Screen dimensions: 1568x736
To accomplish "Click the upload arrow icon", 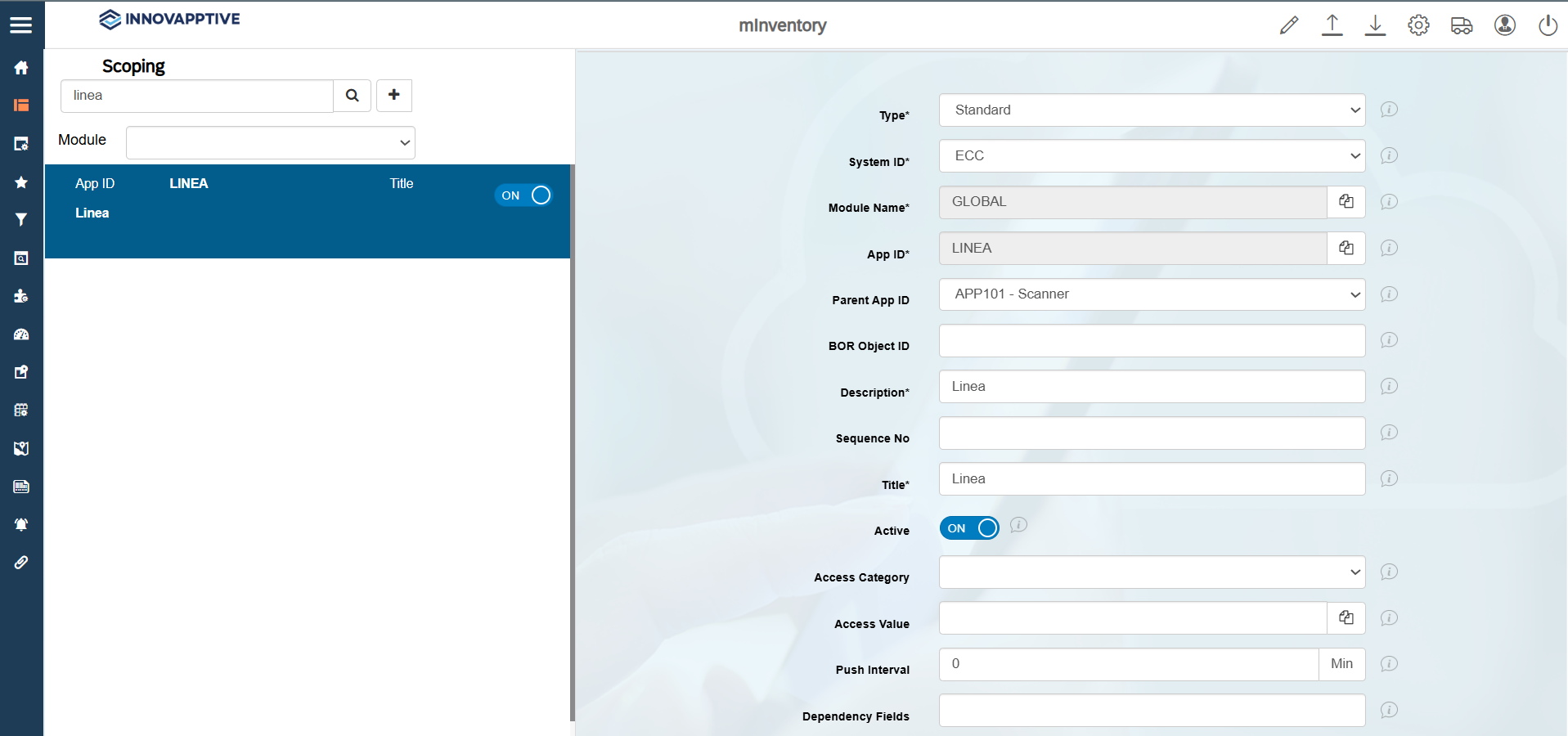I will [x=1332, y=25].
